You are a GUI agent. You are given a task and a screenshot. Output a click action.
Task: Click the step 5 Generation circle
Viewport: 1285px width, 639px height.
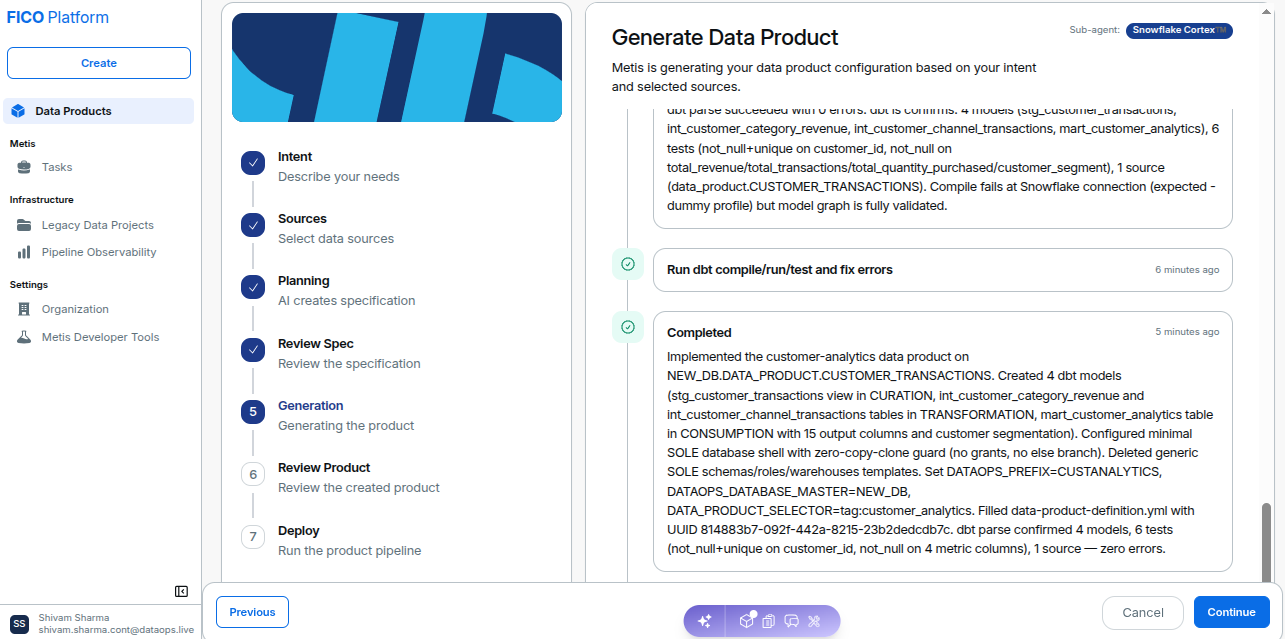point(253,412)
